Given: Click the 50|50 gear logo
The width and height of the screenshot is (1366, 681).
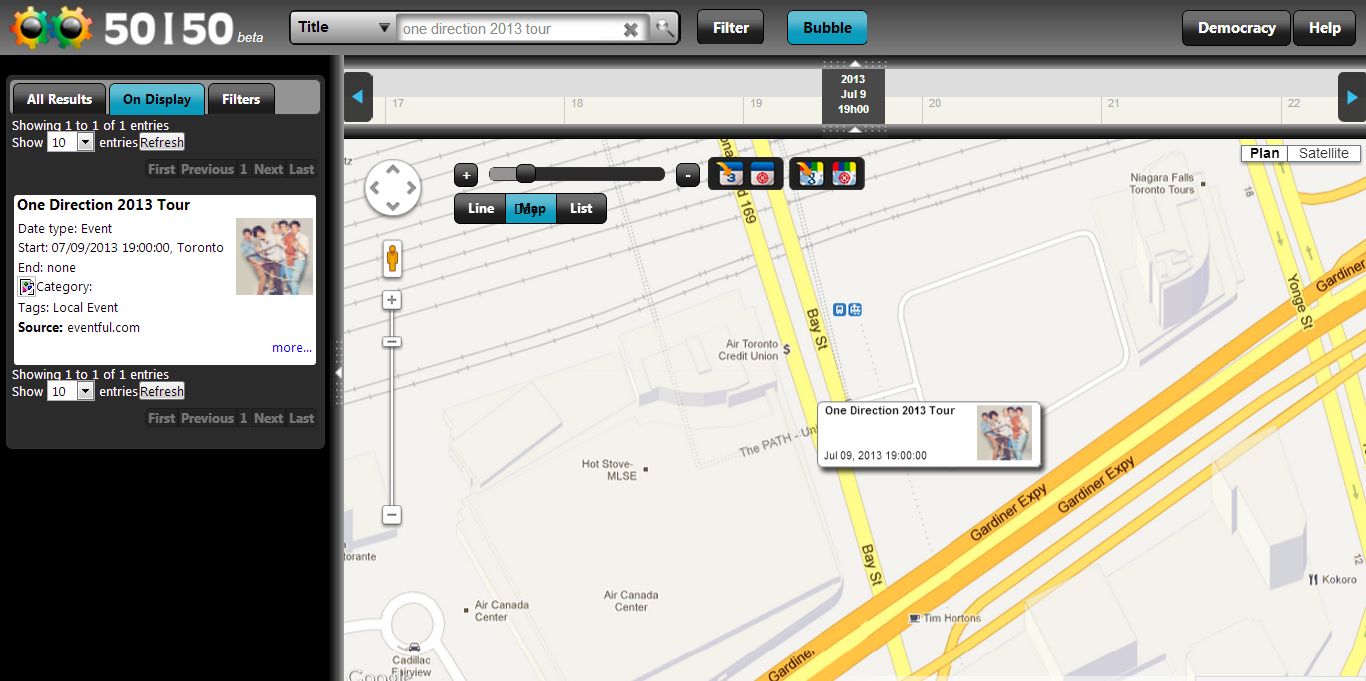Looking at the screenshot, I should [51, 29].
